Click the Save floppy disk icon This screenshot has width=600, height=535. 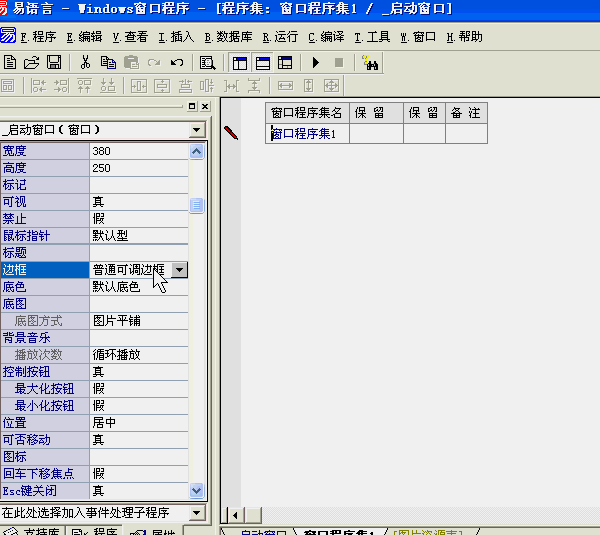(x=54, y=62)
